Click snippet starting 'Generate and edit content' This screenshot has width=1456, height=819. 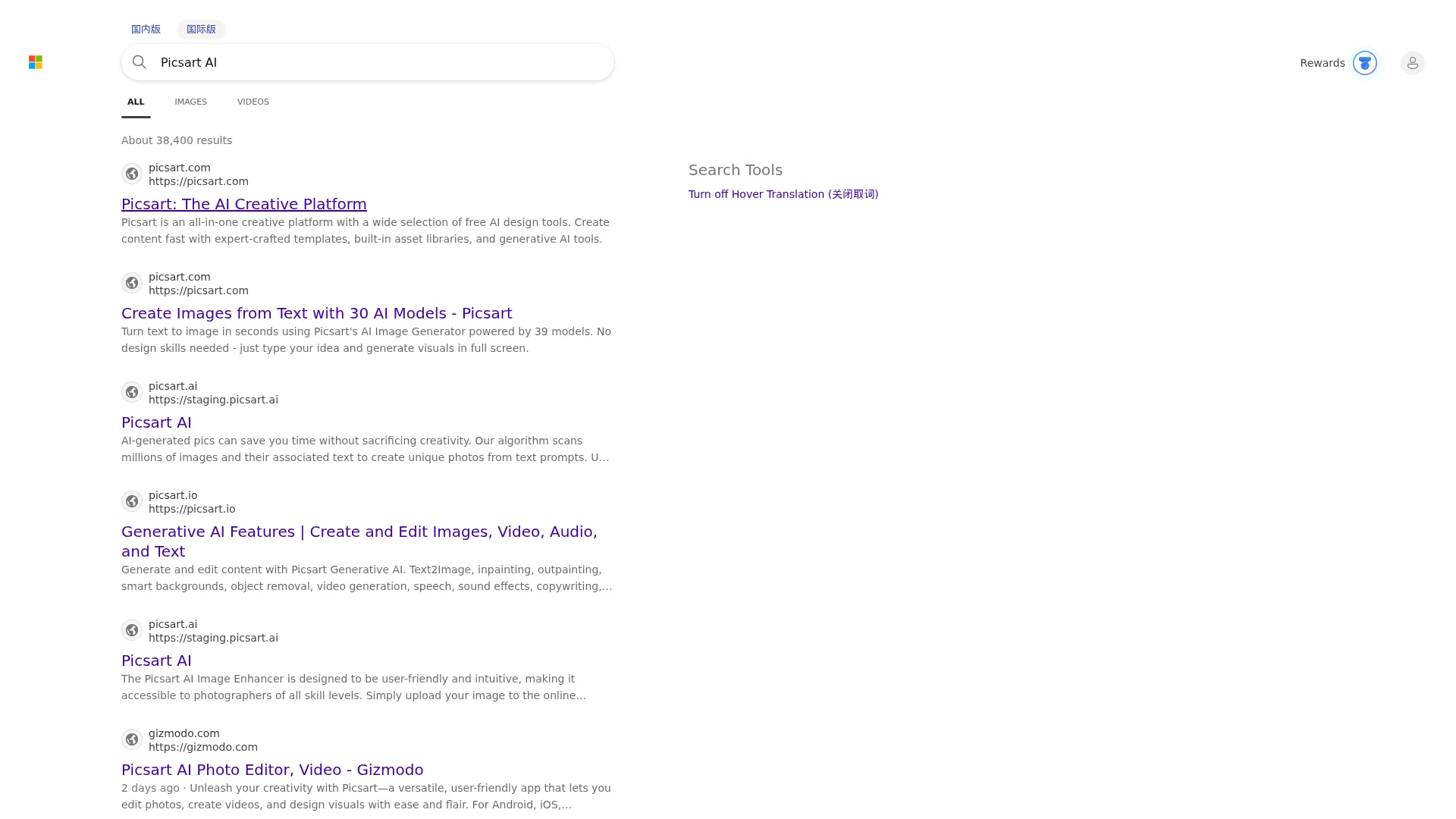(367, 578)
